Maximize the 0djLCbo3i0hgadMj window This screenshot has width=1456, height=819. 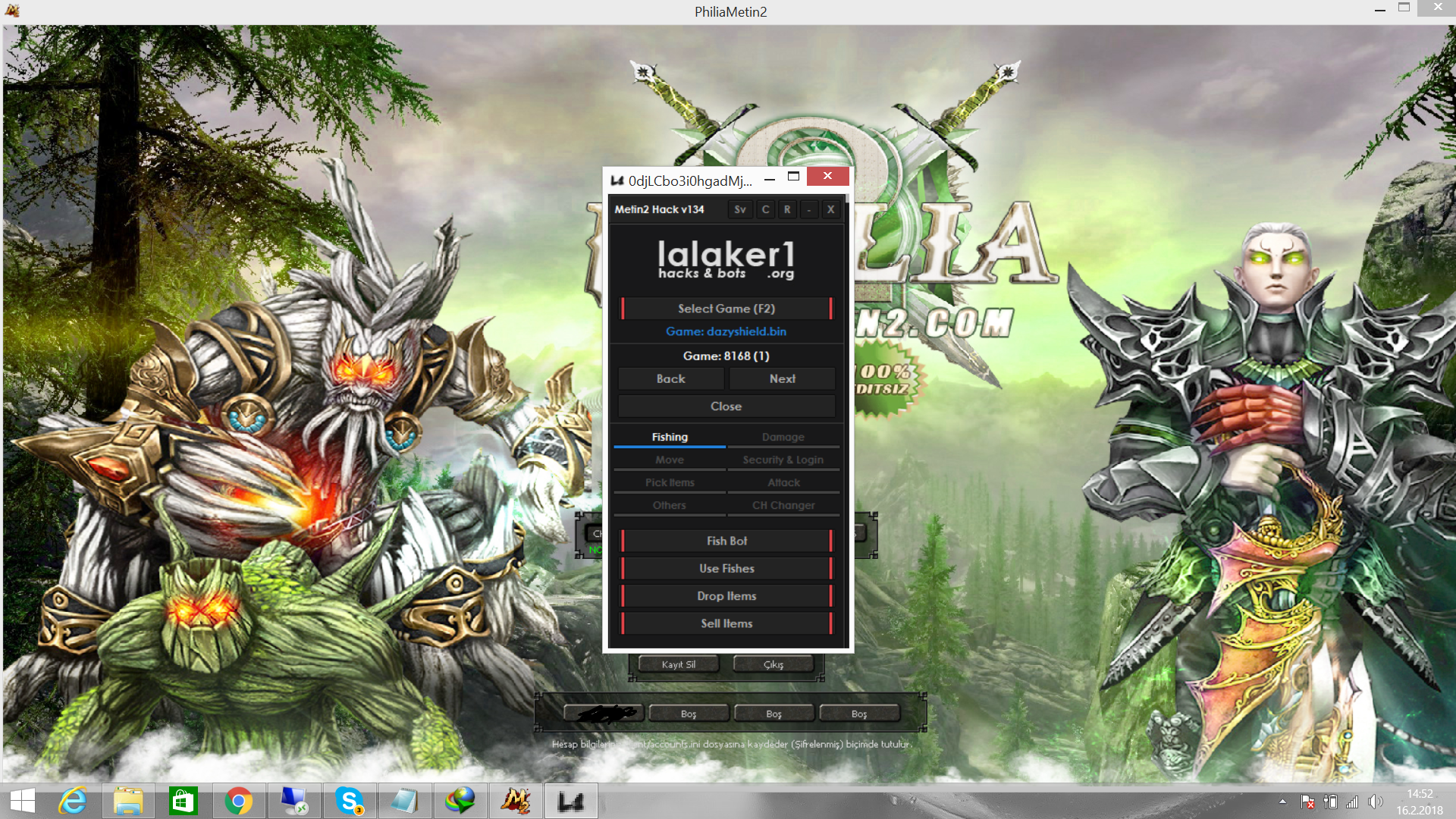794,177
